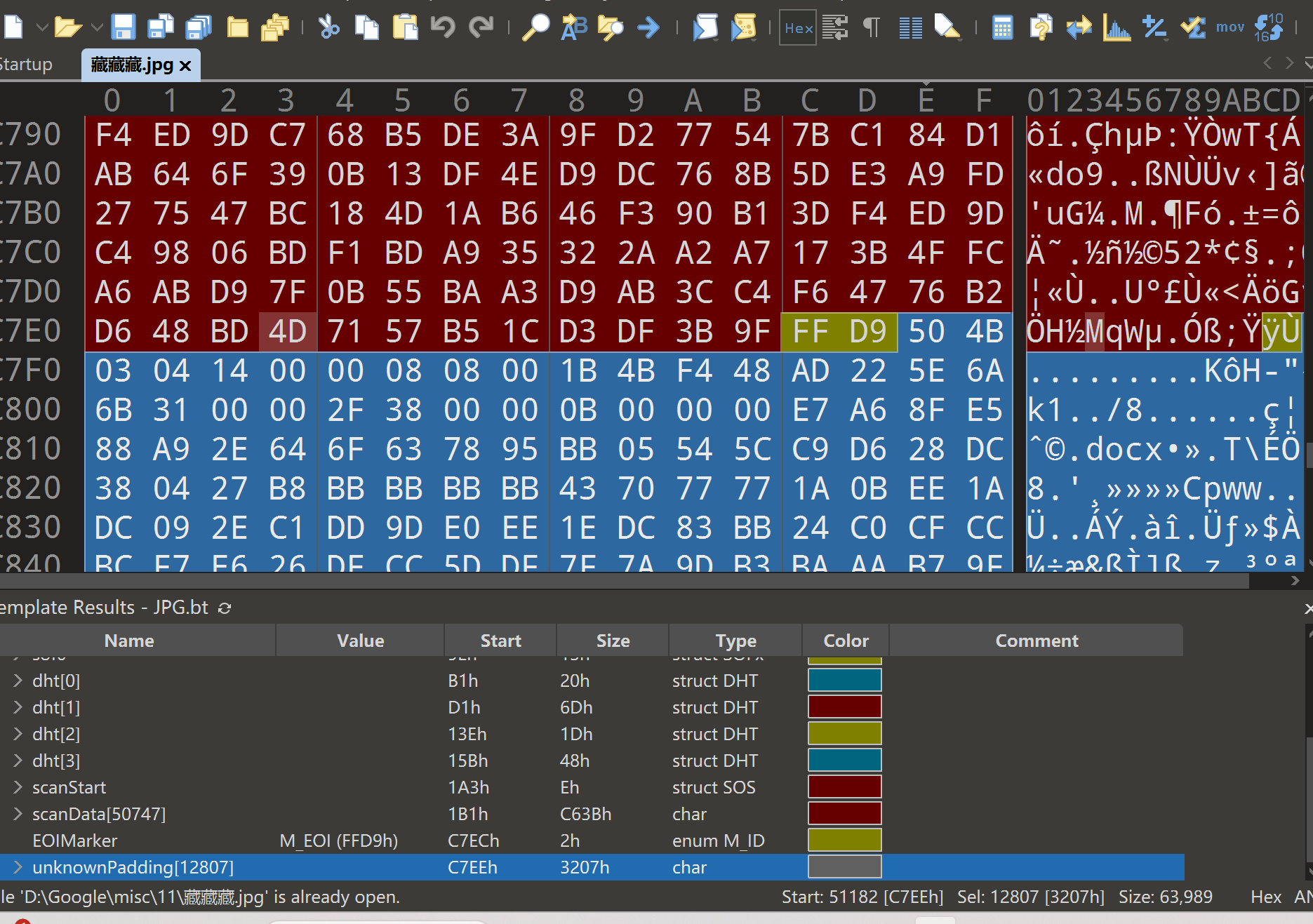Viewport: 1313px width, 924px height.
Task: Click the hex view horizontal scrollbar
Action: (x=625, y=581)
